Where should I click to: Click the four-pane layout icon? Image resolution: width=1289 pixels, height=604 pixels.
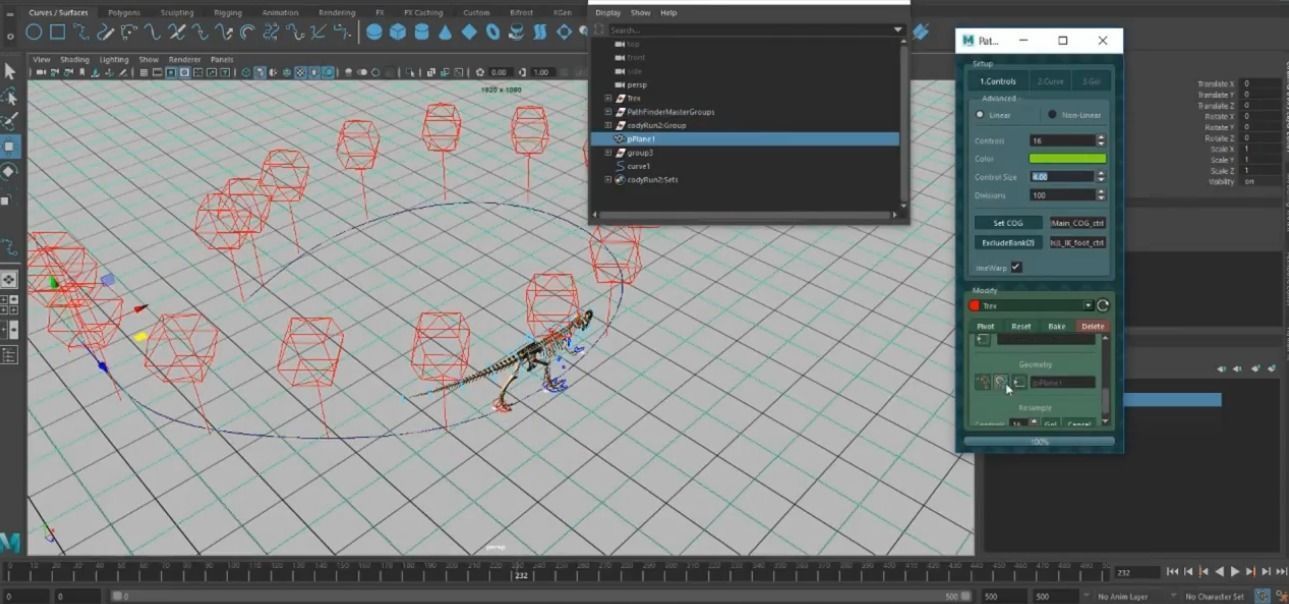9,304
